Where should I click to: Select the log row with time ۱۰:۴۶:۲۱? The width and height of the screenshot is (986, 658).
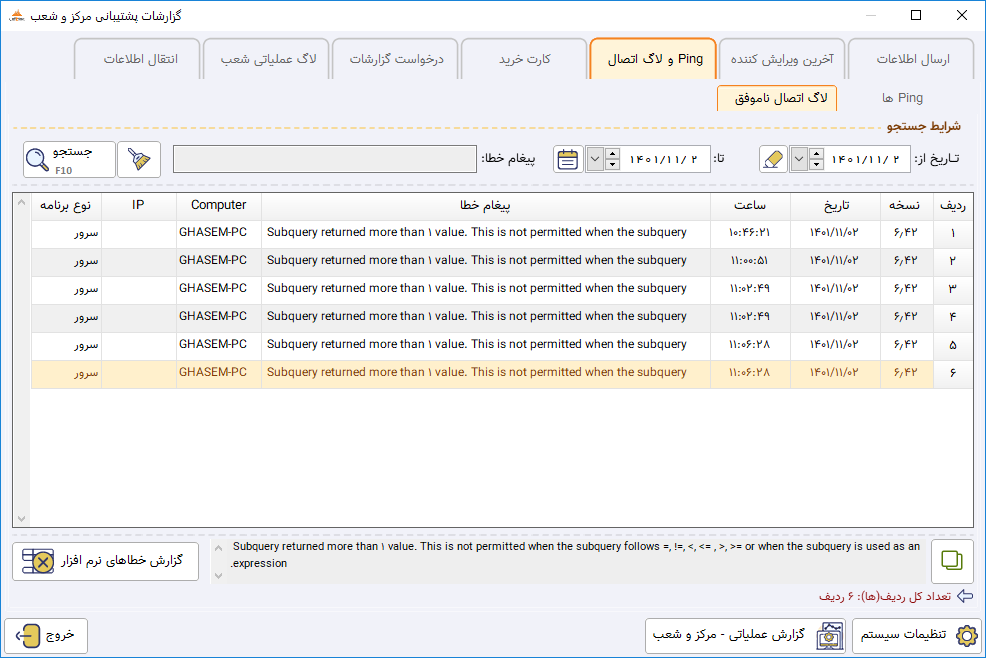[x=502, y=233]
